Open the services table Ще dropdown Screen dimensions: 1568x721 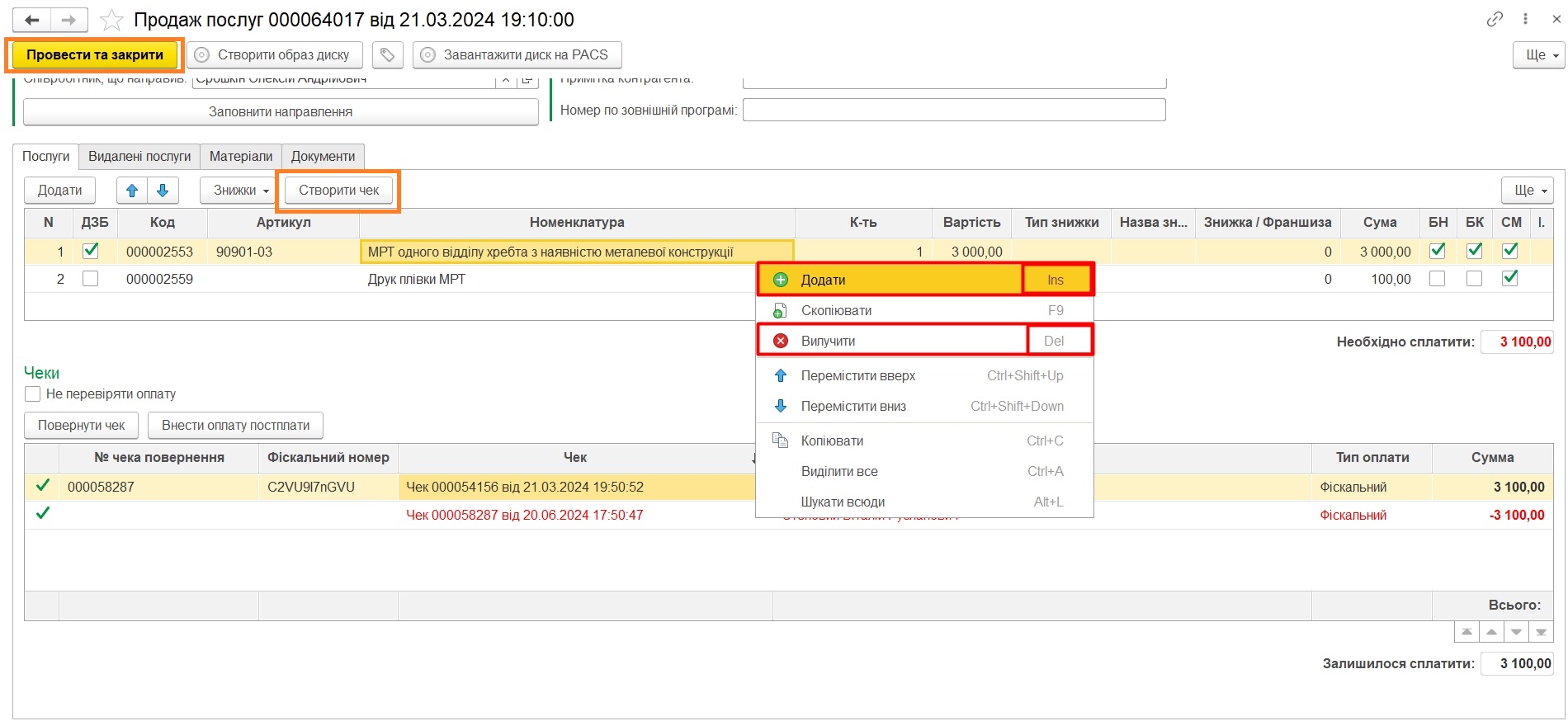click(x=1526, y=191)
